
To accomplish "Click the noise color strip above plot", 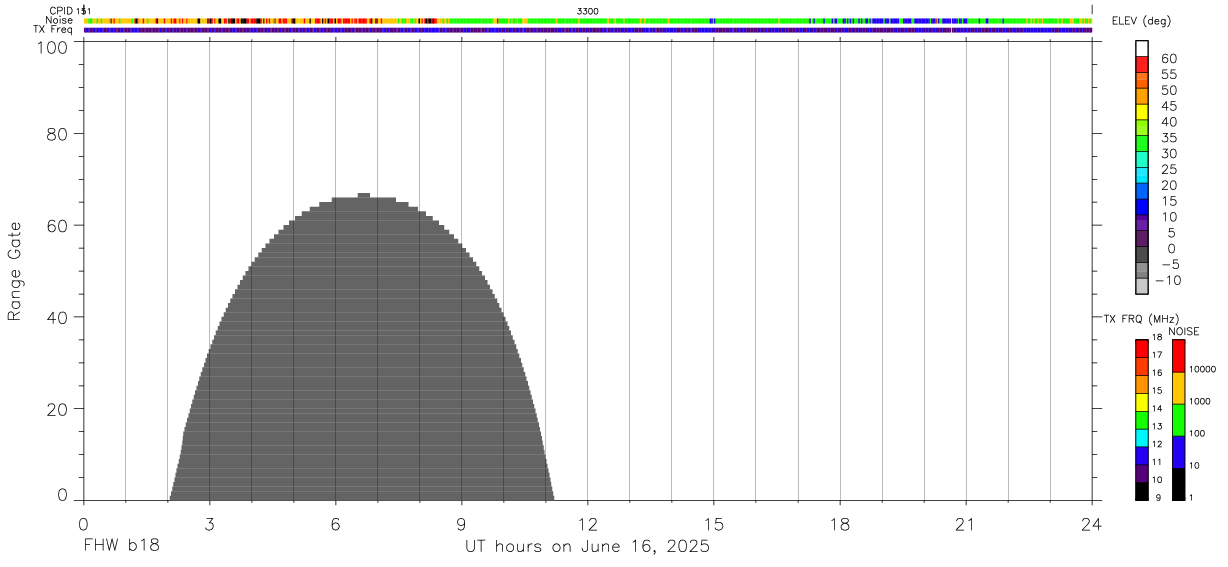I will pyautogui.click(x=588, y=20).
